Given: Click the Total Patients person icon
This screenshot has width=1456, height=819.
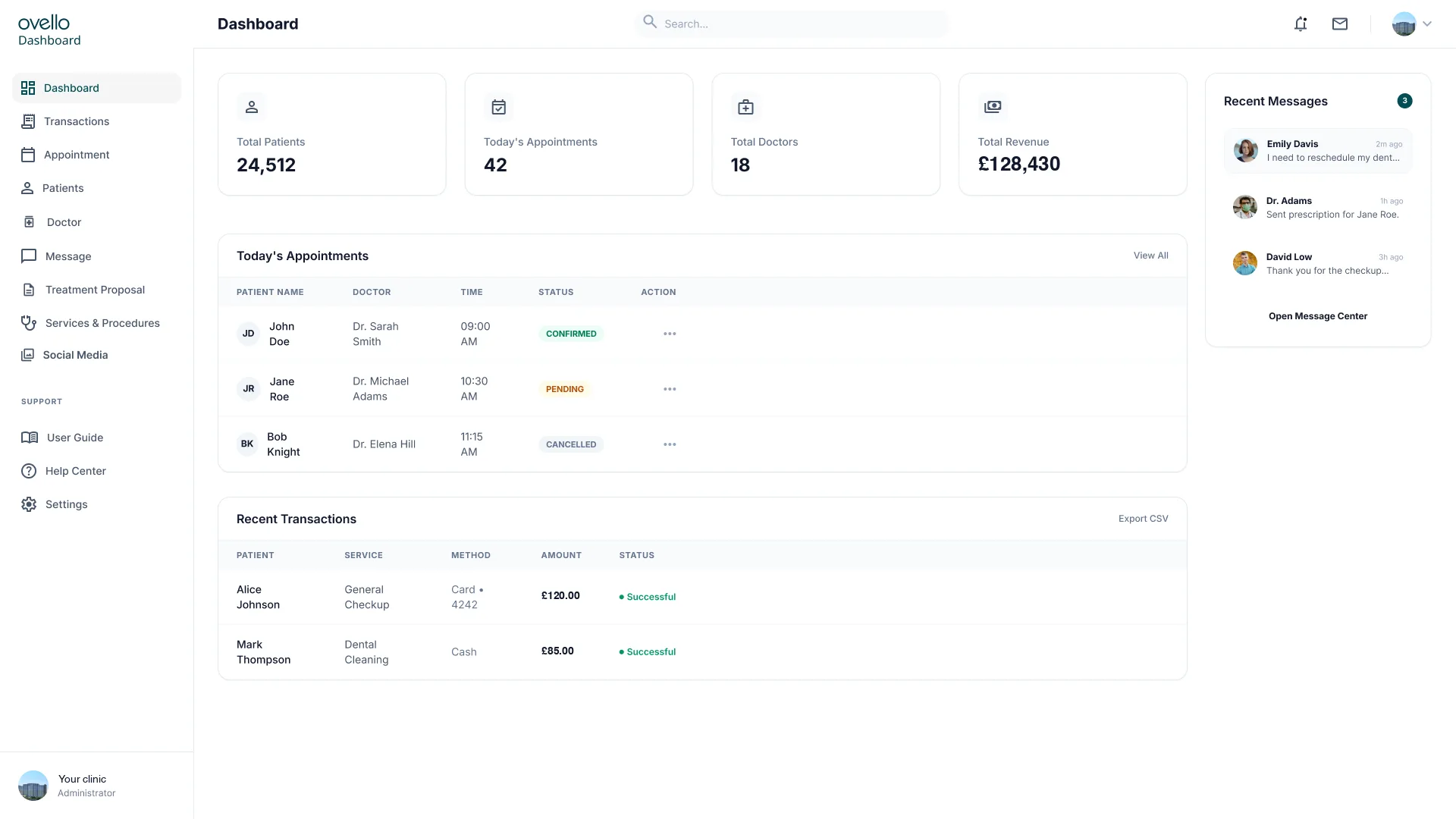Looking at the screenshot, I should [x=252, y=107].
